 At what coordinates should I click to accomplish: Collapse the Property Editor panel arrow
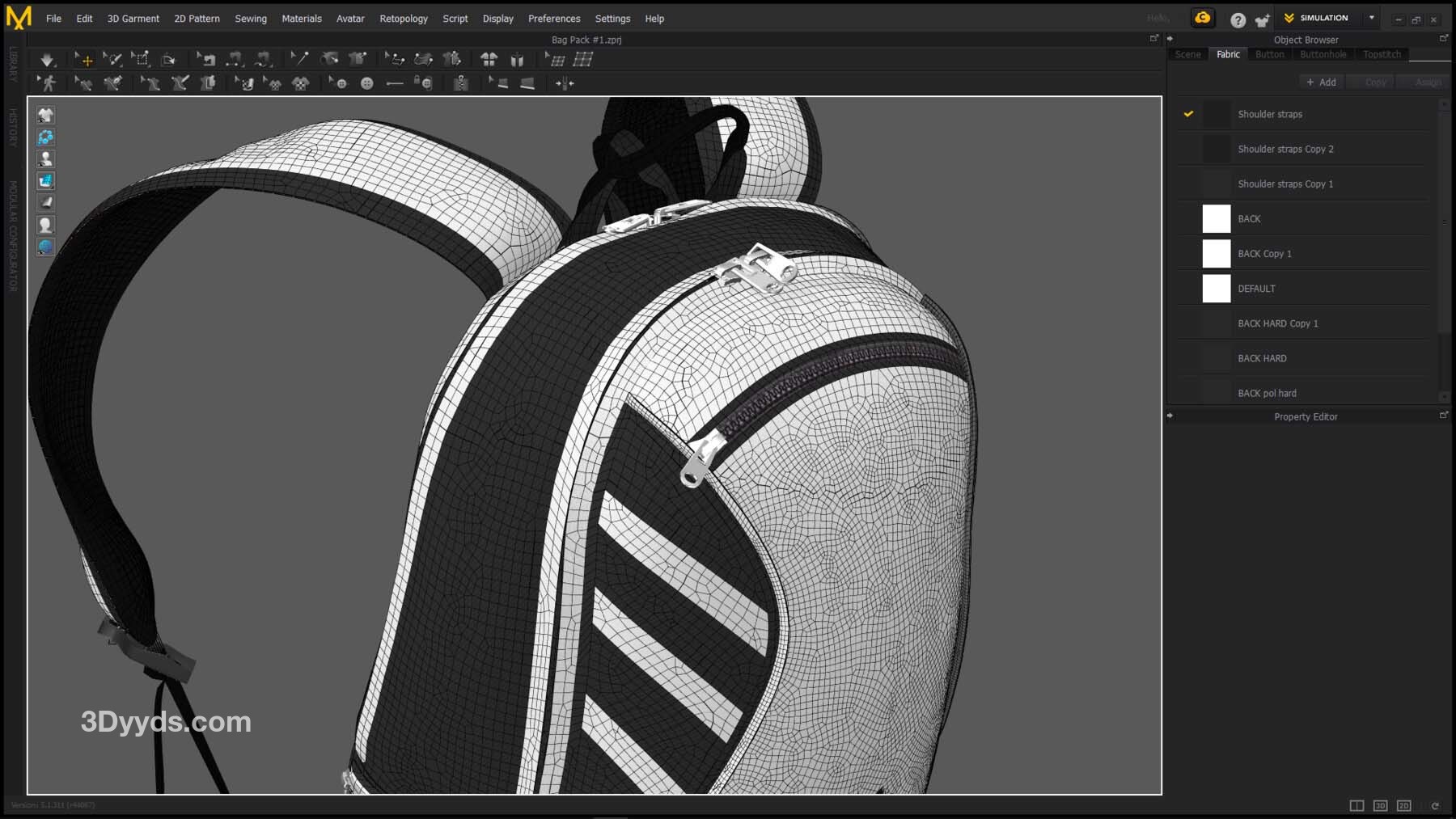coord(1170,416)
